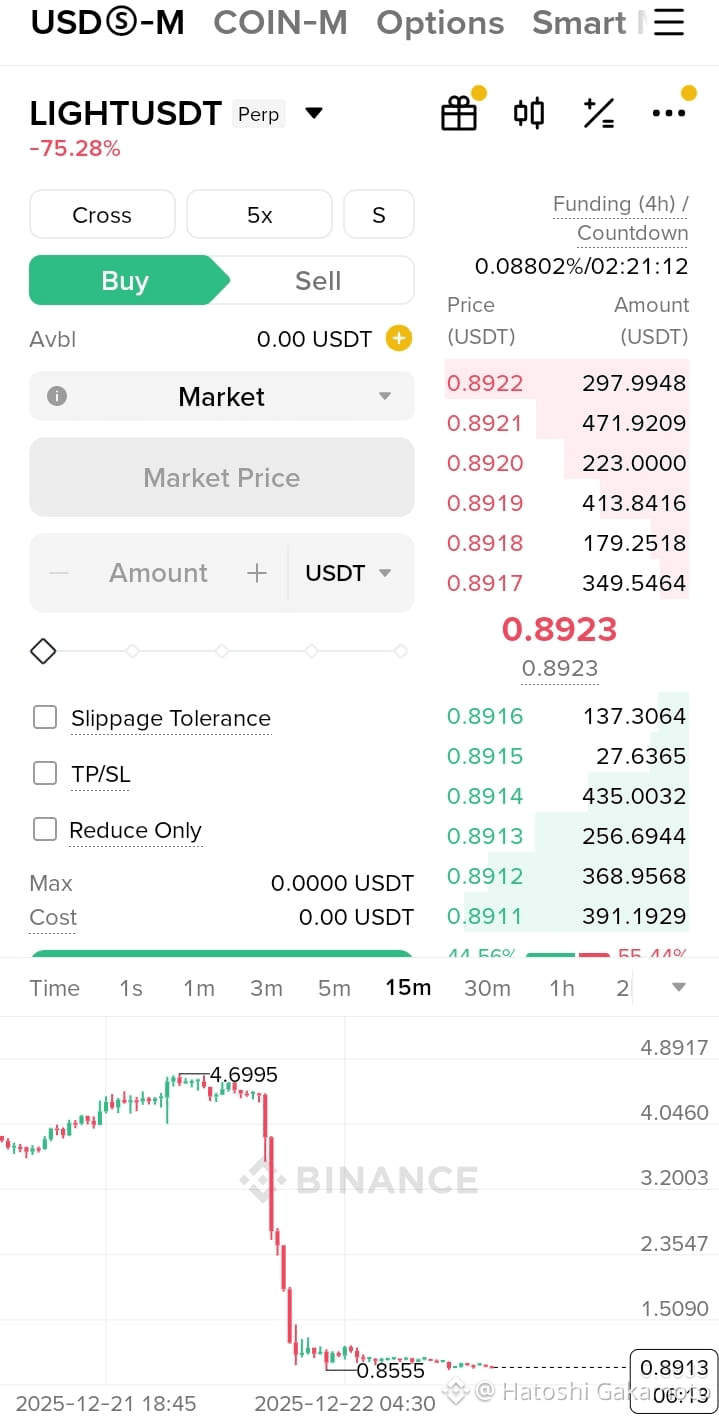The width and height of the screenshot is (719, 1416).
Task: Open the hamburger menu icon
Action: (669, 22)
